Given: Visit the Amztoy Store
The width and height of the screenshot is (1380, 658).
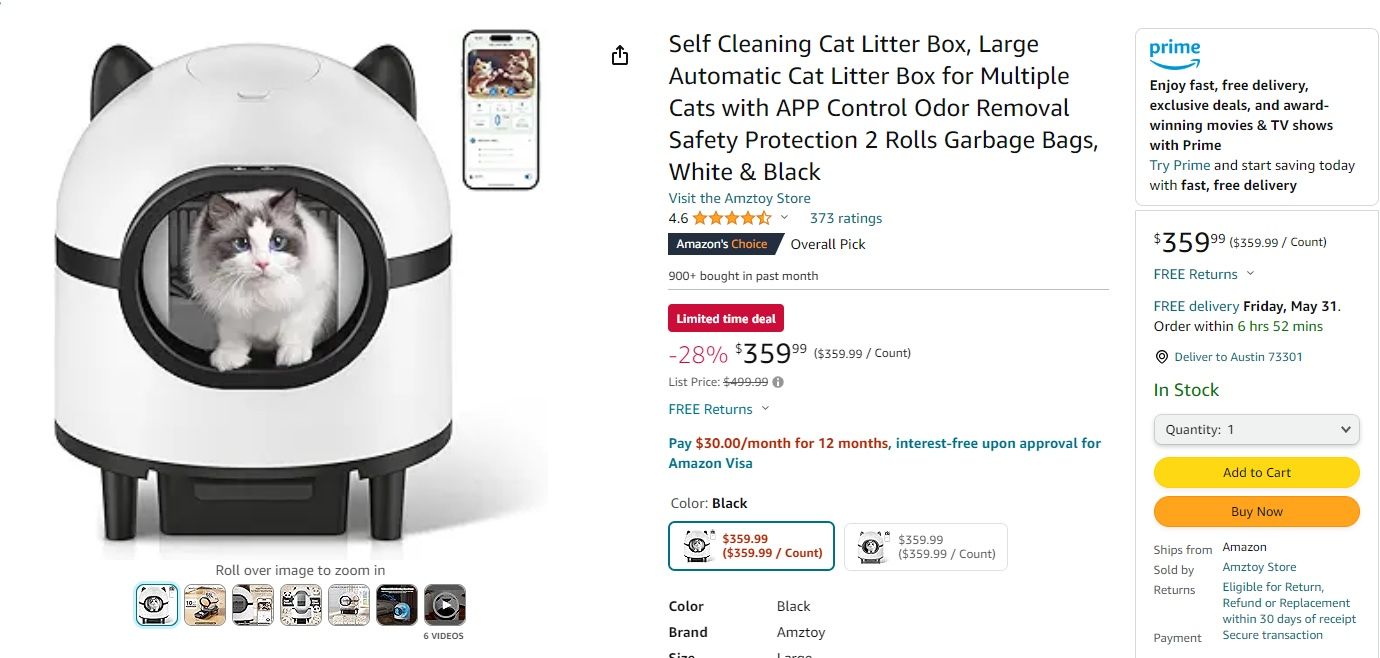Looking at the screenshot, I should coord(740,198).
